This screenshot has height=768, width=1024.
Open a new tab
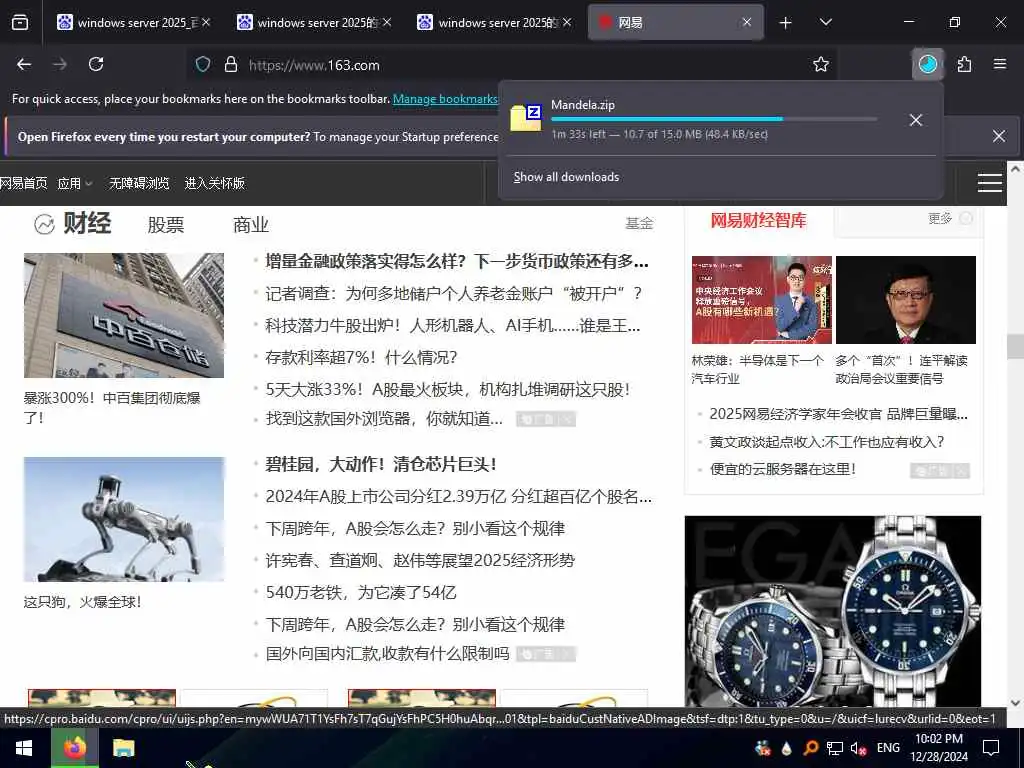786,23
